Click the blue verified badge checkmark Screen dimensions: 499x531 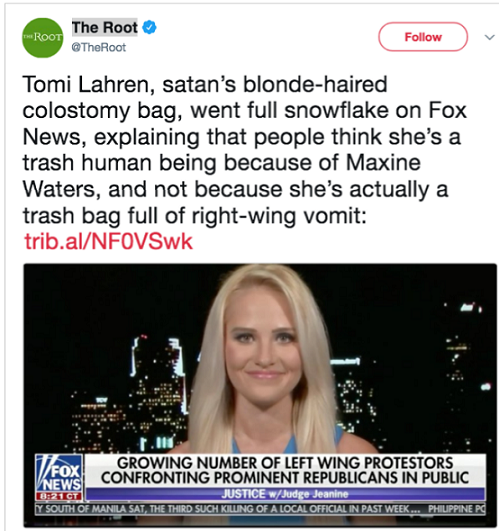149,27
